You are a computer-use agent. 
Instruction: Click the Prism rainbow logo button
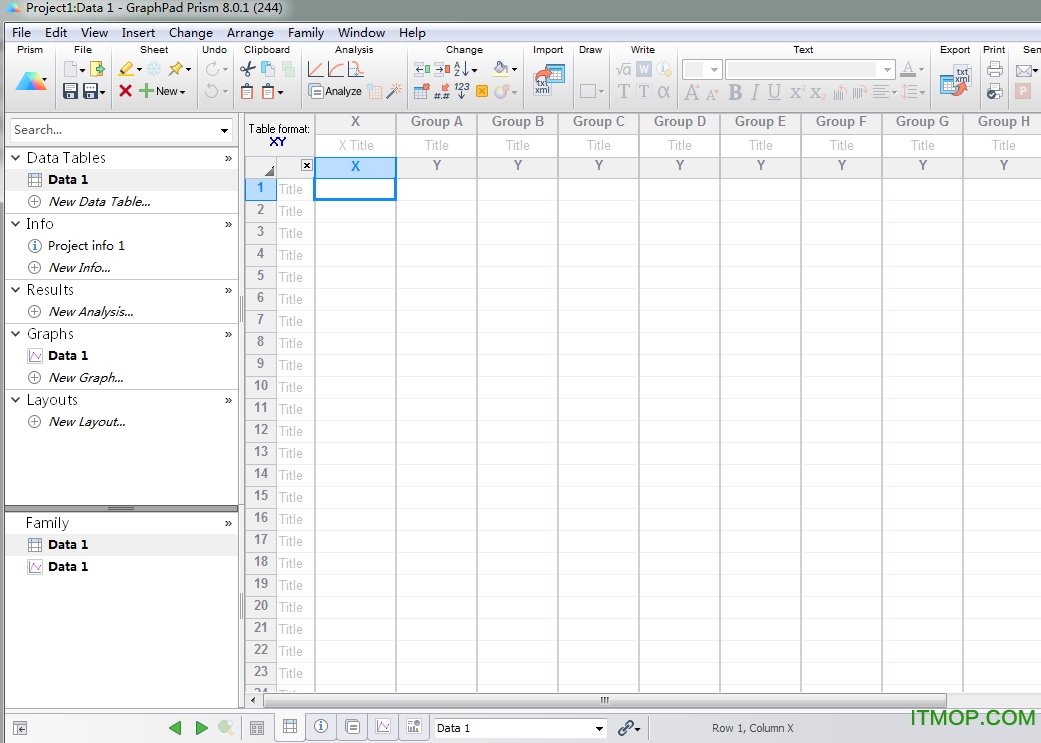tap(30, 81)
